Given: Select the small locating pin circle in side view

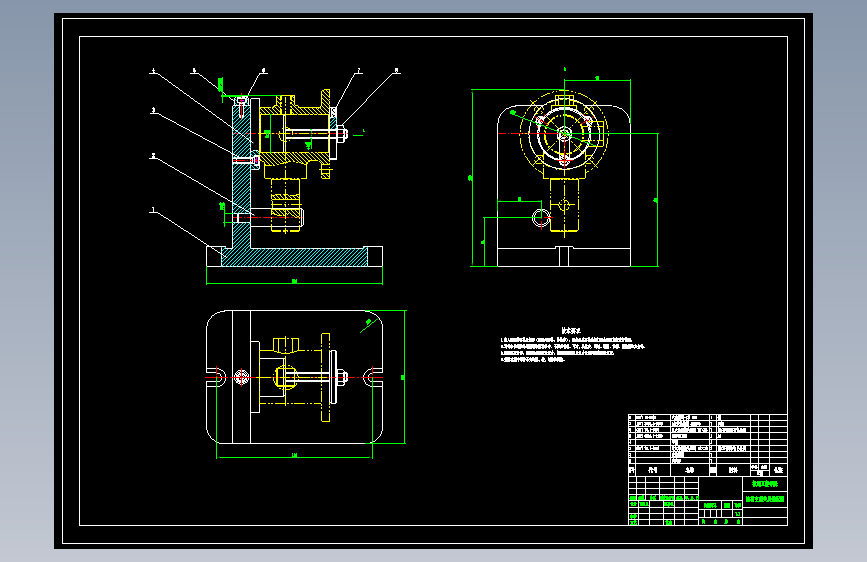Looking at the screenshot, I should 541,217.
